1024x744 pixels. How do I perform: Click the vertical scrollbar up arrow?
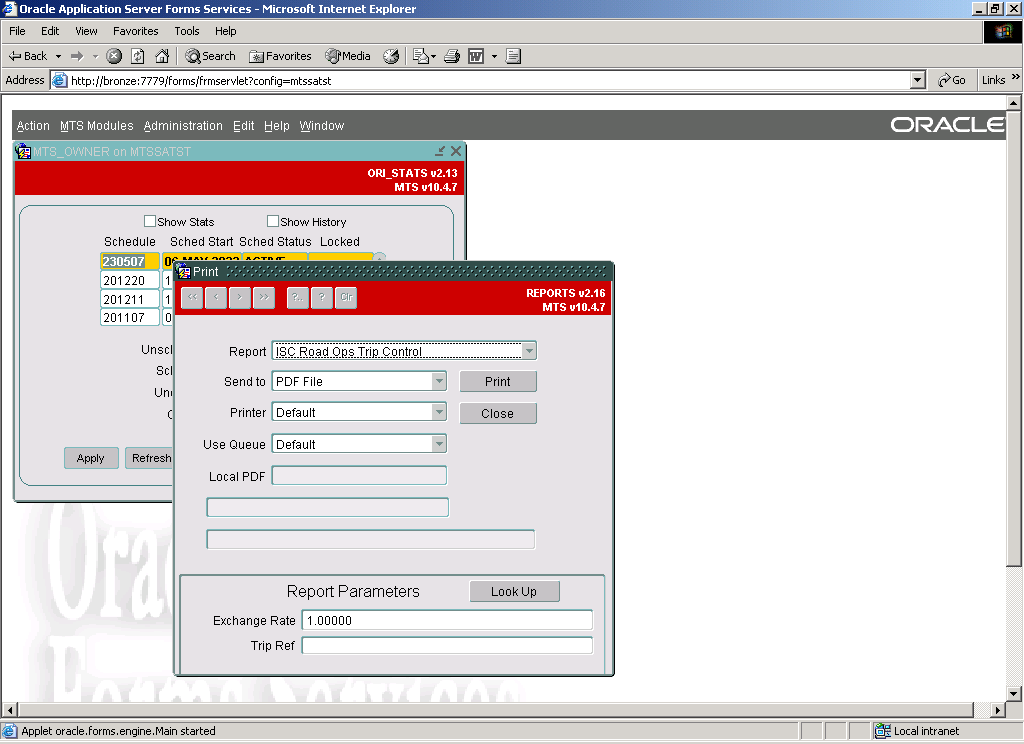coord(1014,103)
